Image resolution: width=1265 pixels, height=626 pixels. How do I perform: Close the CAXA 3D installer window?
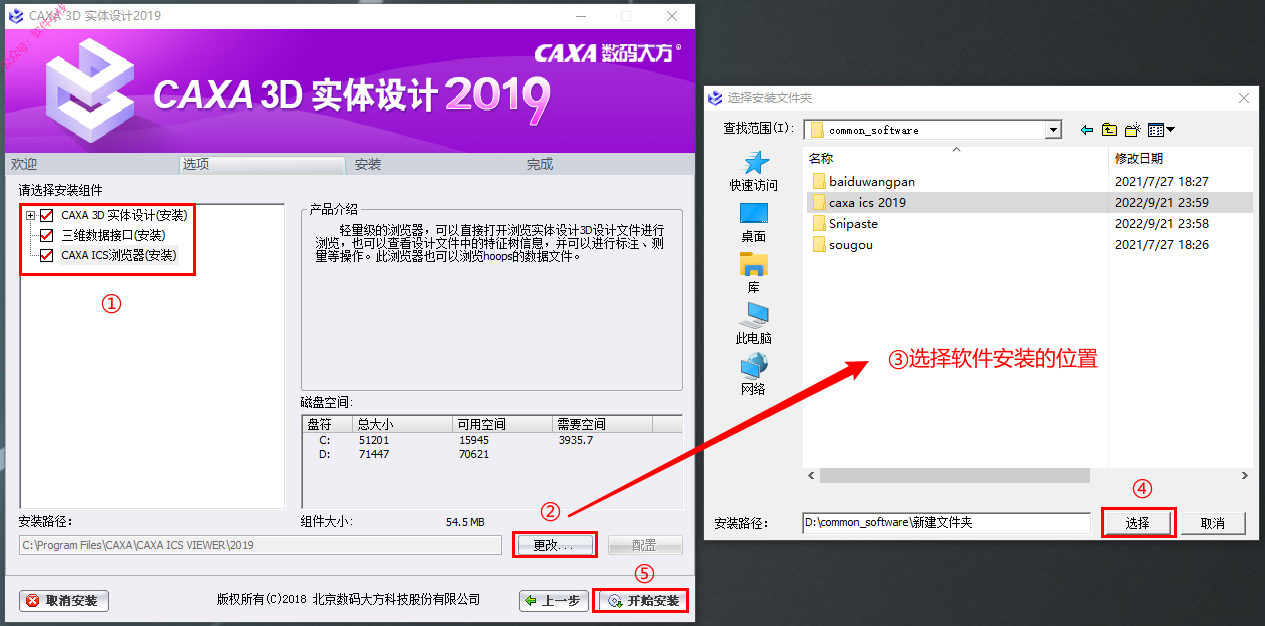pos(672,16)
